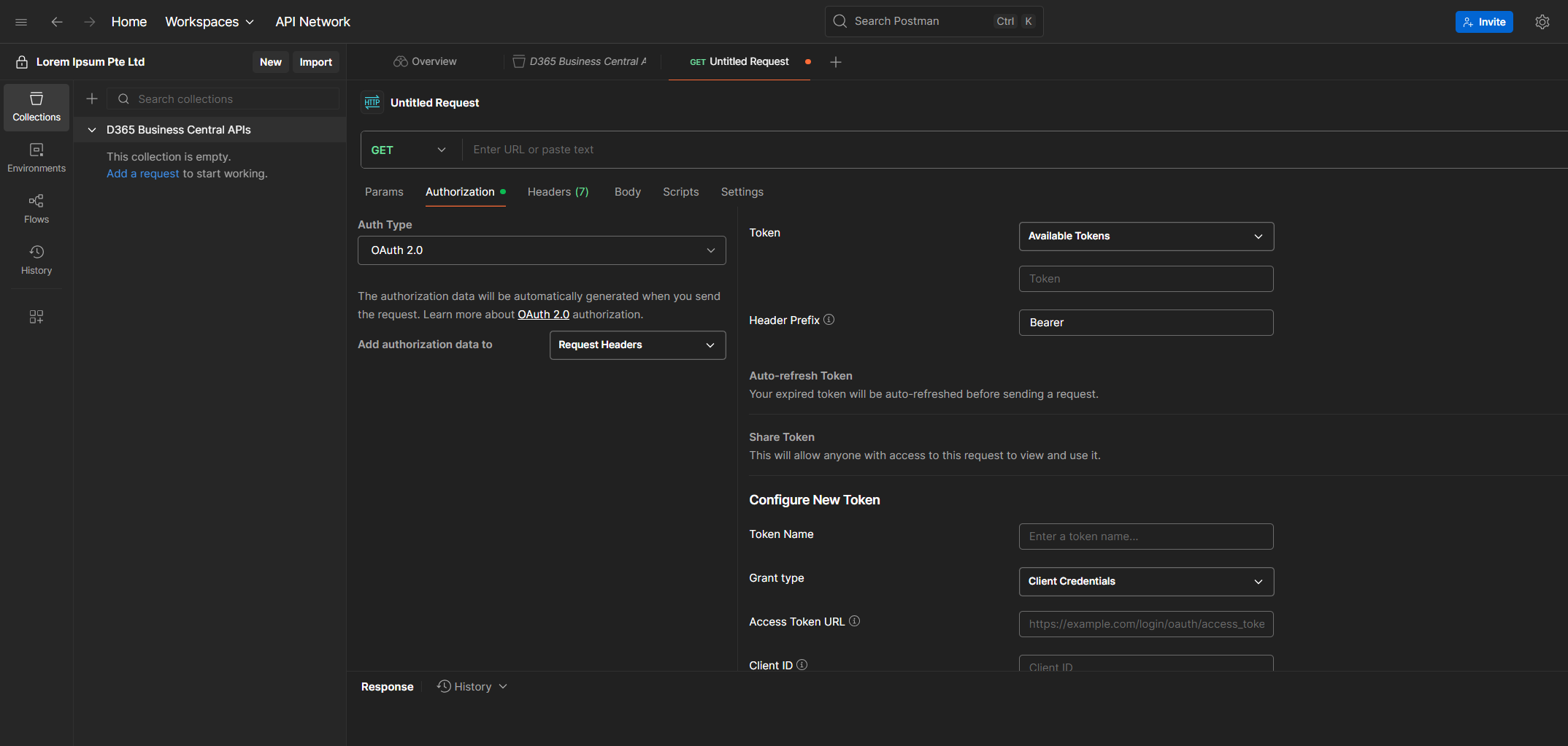Switch to the Headers (7) tab
The height and width of the screenshot is (746, 1568).
pyautogui.click(x=558, y=192)
